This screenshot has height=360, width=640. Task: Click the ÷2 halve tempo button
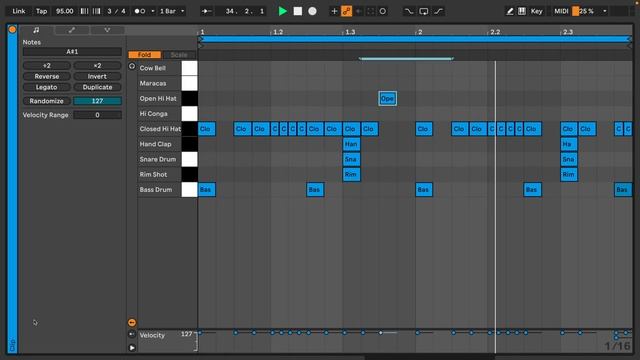pos(47,65)
